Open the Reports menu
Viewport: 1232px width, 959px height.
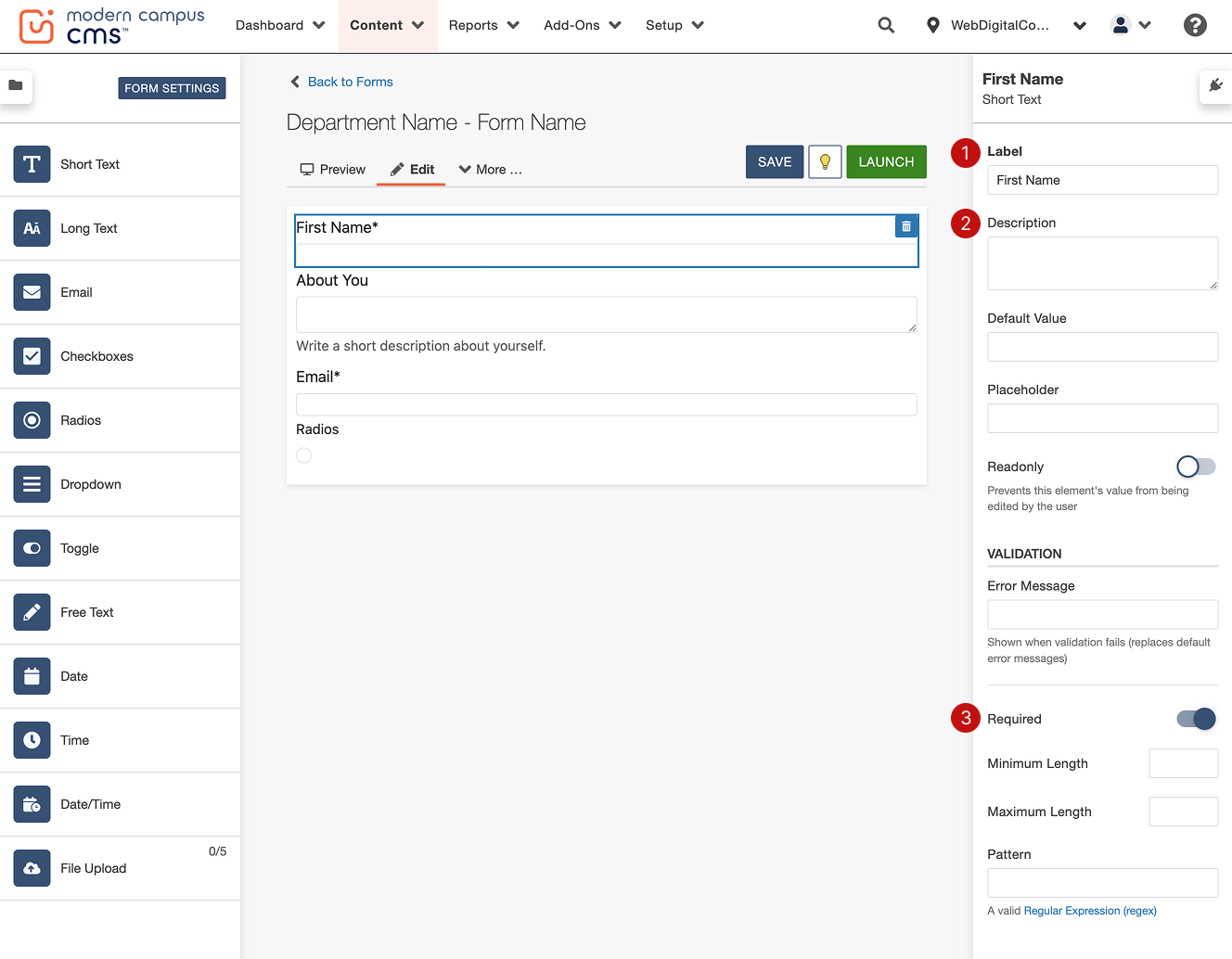[483, 26]
